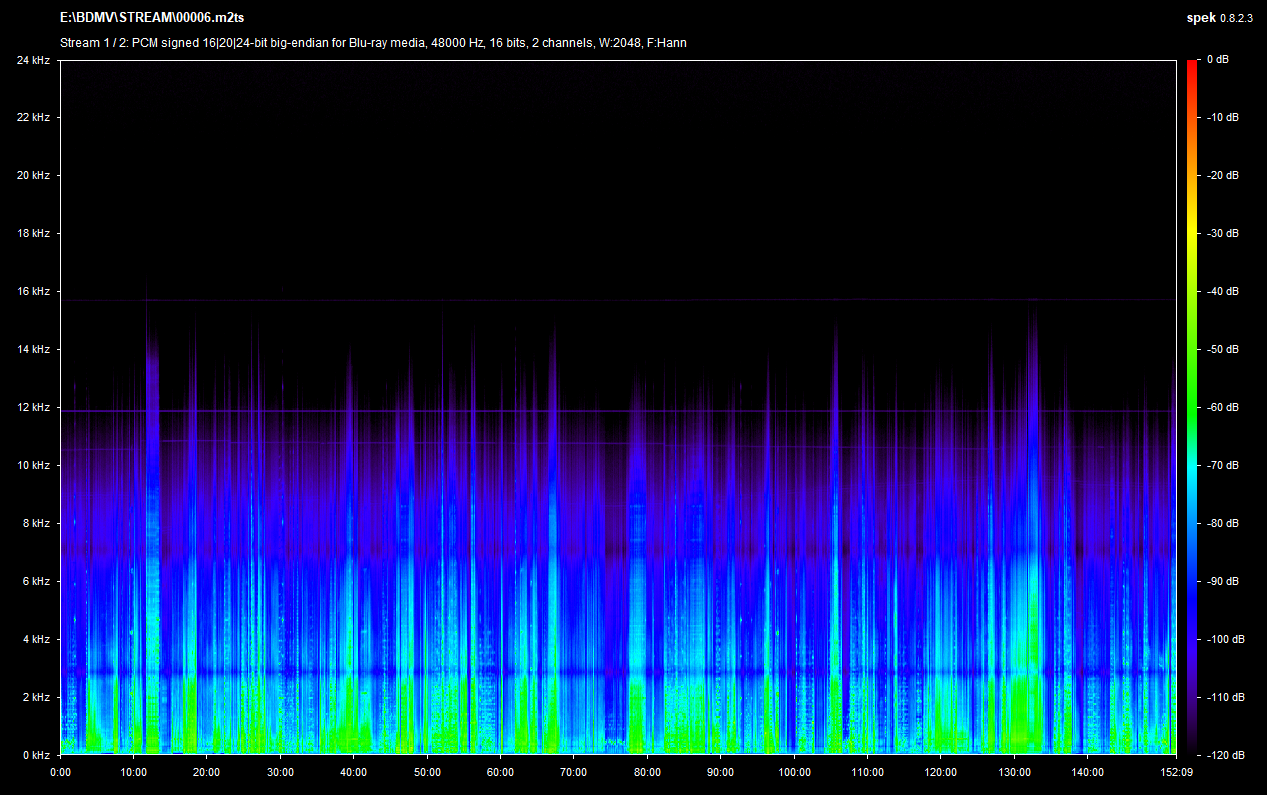Screen dimensions: 1267x795
Task: Click the 30:00 time axis marker
Action: pos(280,773)
